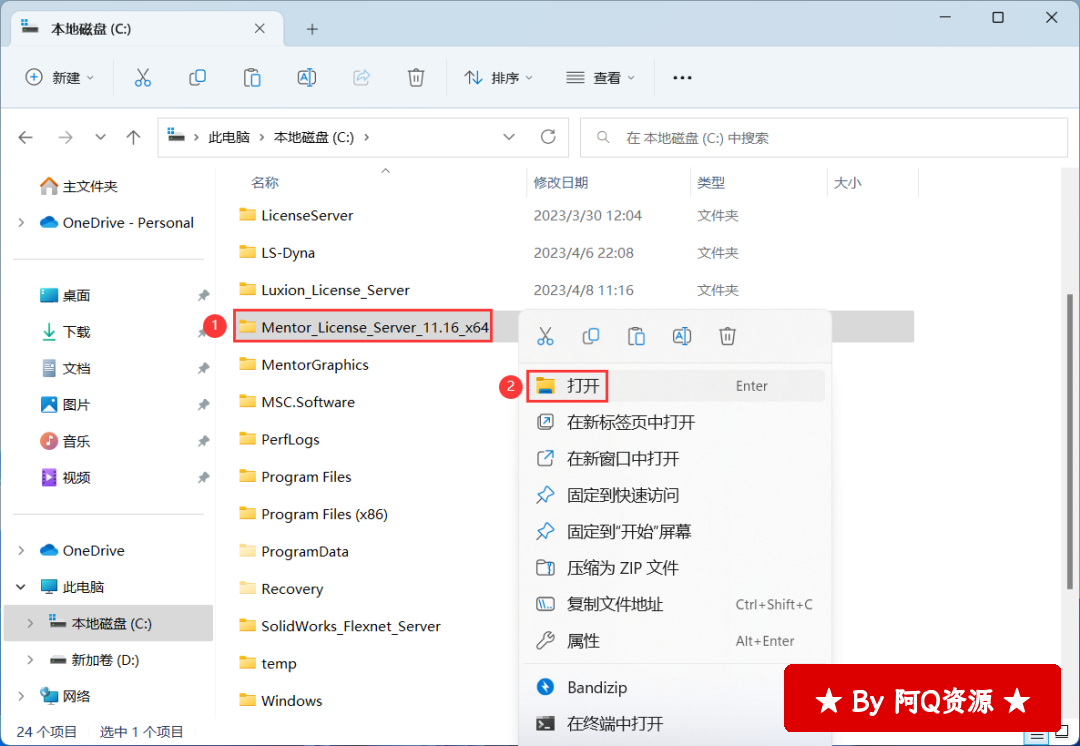Select 固定到"开始"屏幕 in context menu
Viewport: 1080px width, 746px height.
pyautogui.click(x=675, y=532)
